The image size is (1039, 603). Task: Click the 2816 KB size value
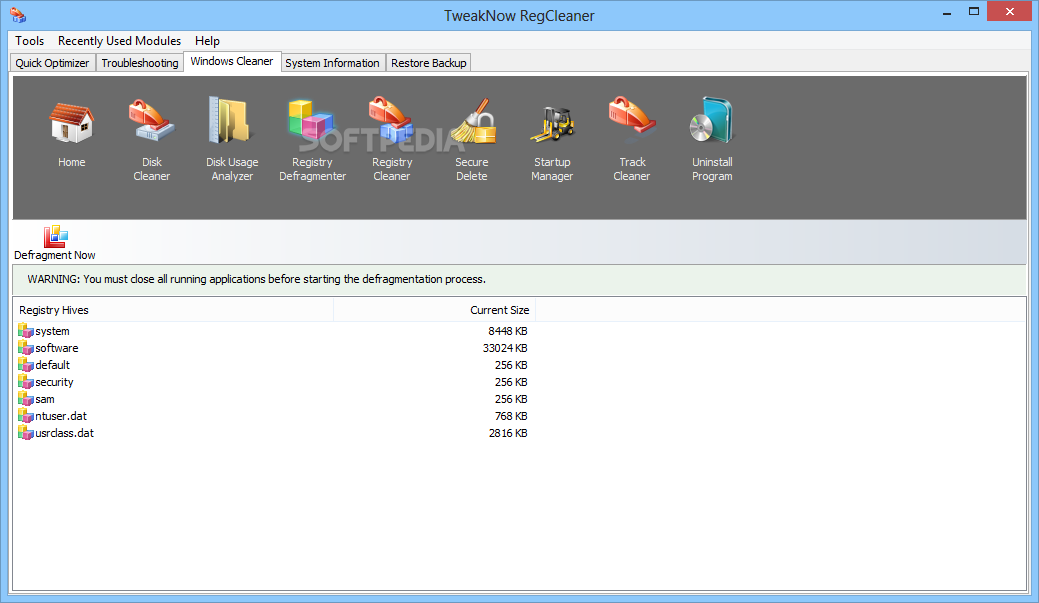click(508, 433)
